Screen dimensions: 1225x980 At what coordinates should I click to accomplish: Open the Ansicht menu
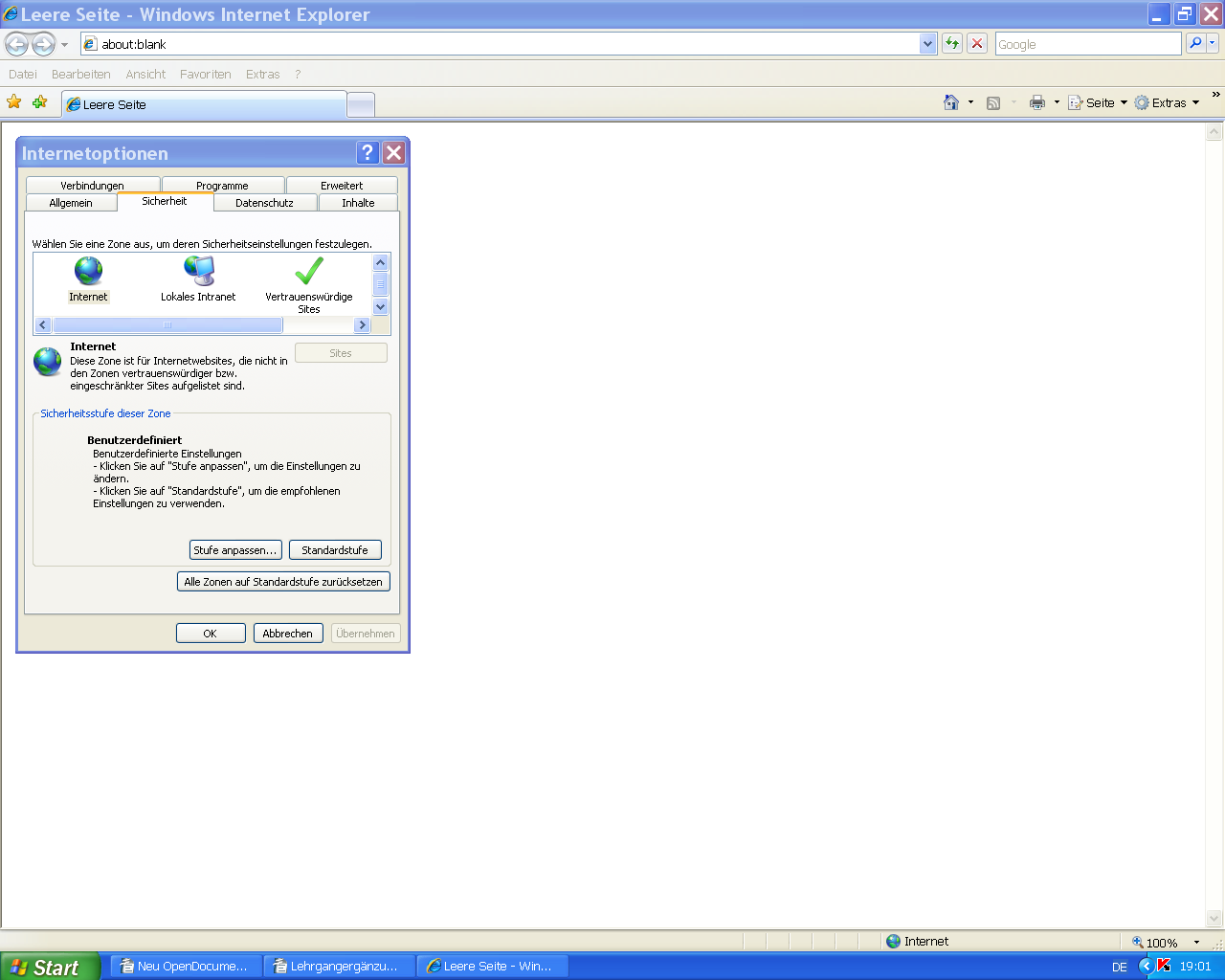point(145,74)
